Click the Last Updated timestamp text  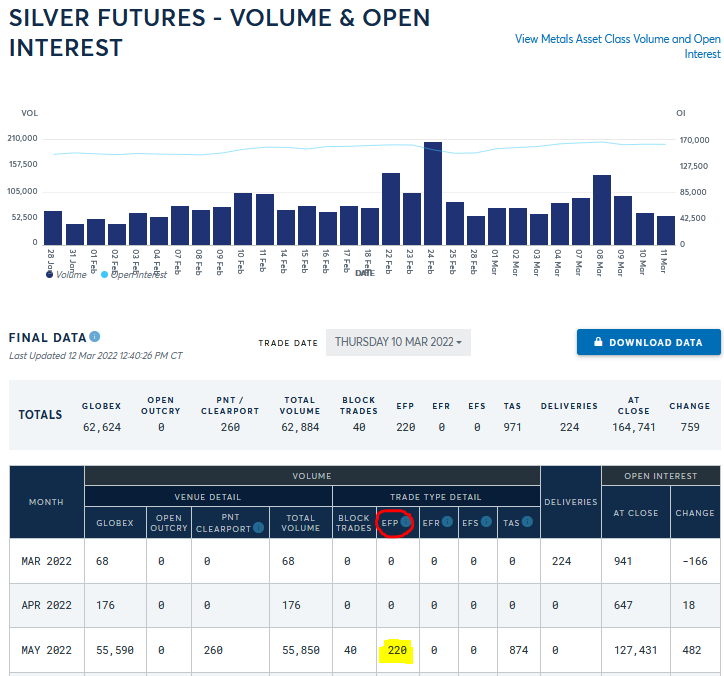pyautogui.click(x=96, y=356)
